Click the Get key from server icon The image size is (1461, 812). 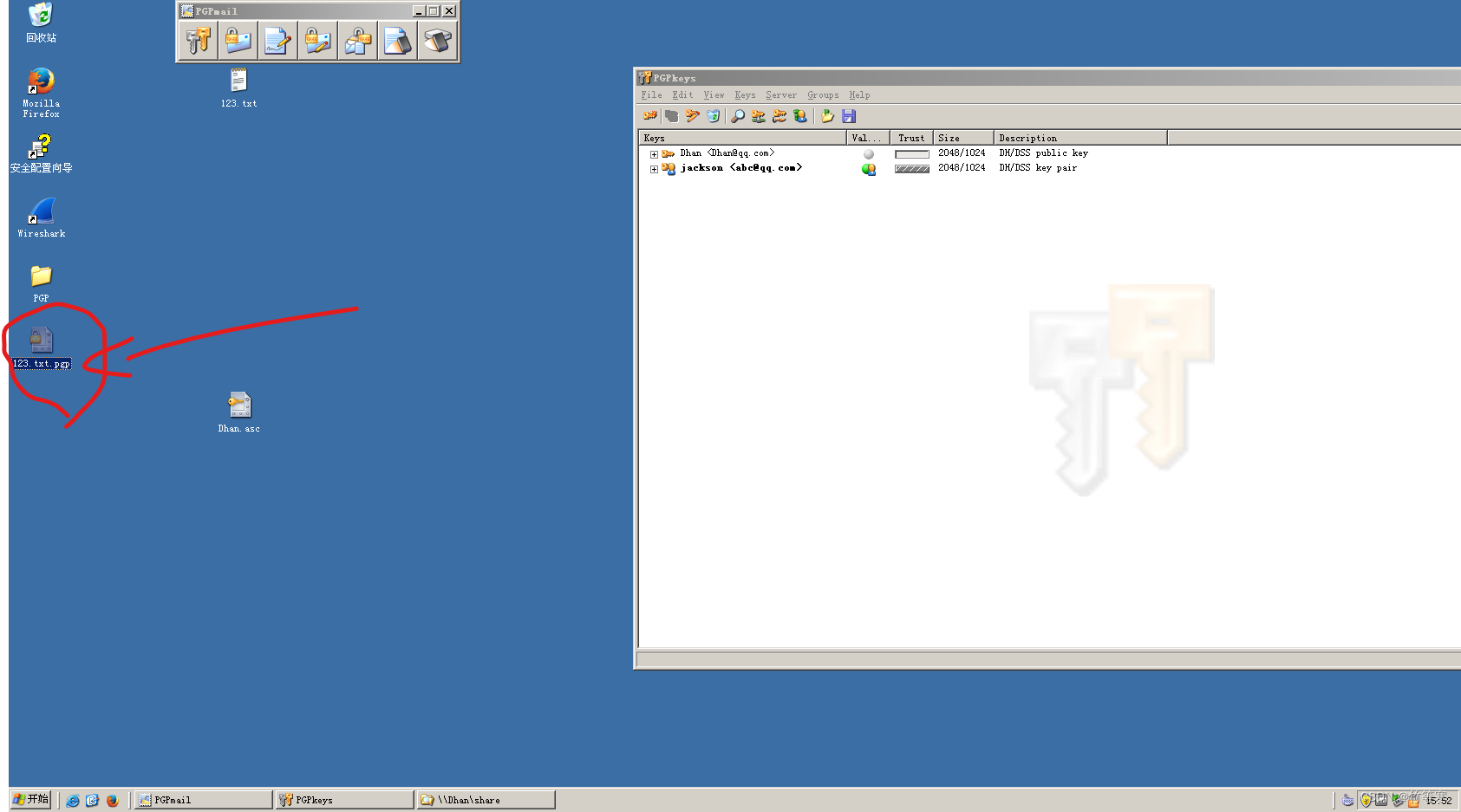pos(779,116)
